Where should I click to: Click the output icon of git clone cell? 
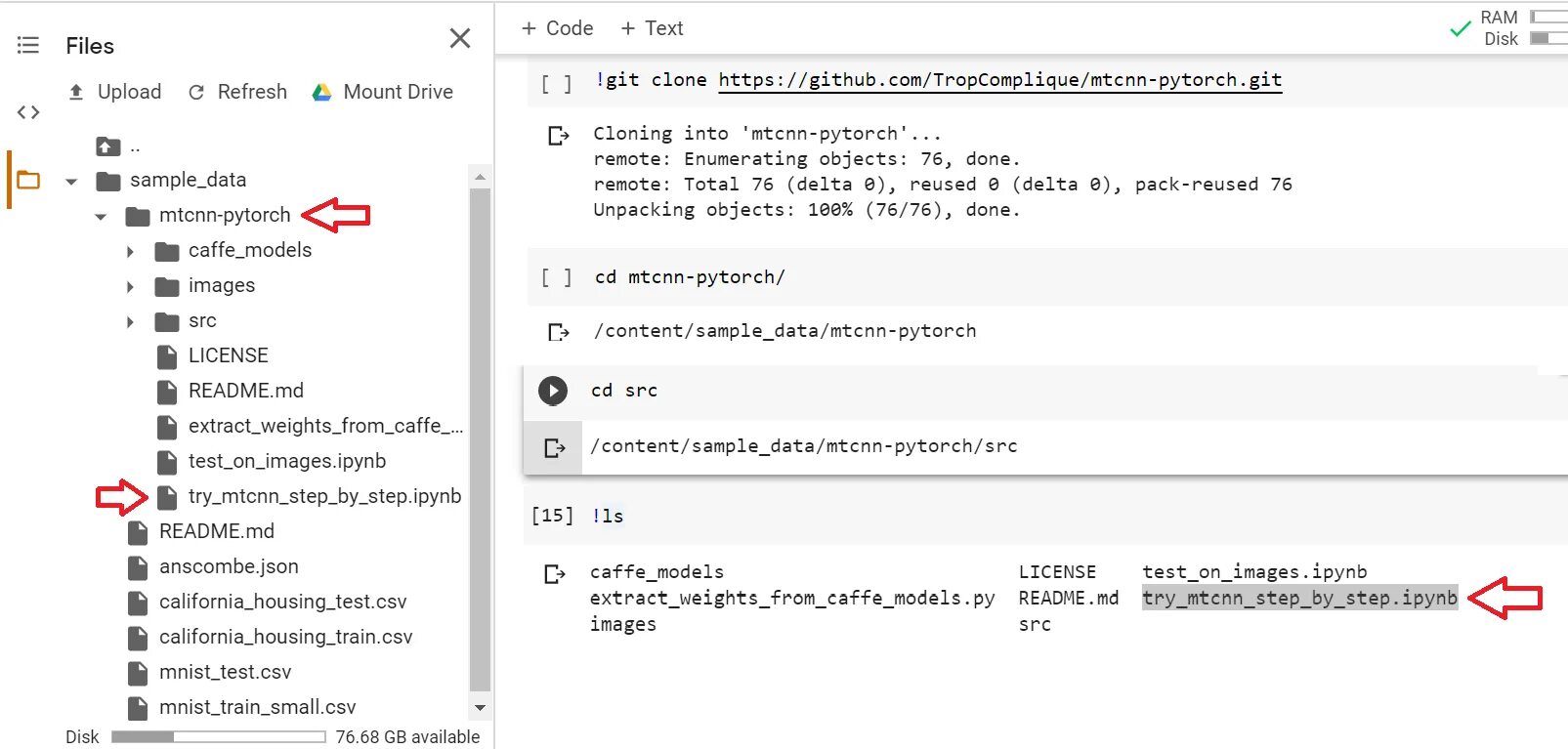tap(558, 135)
